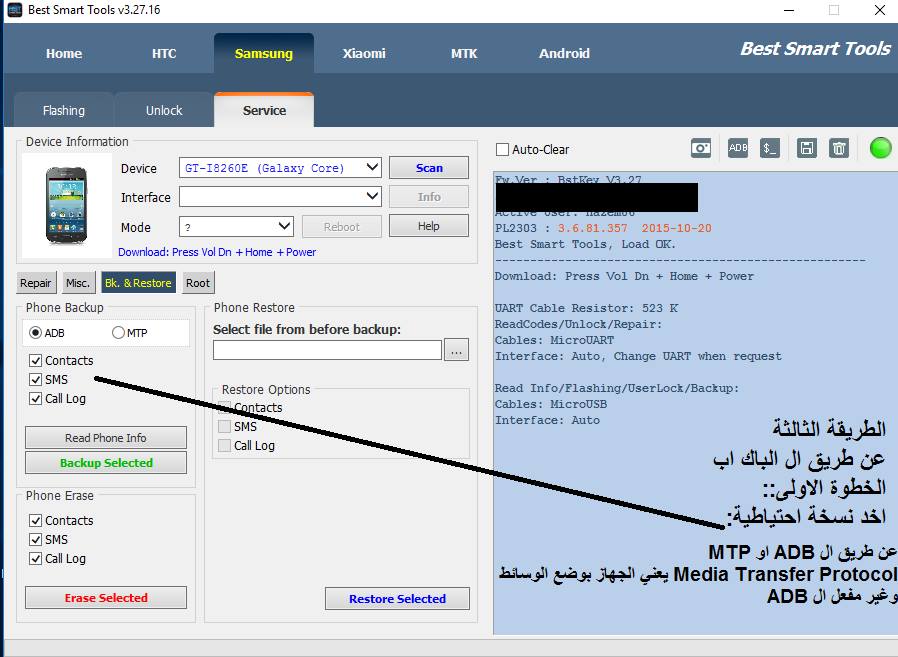The height and width of the screenshot is (657, 898).
Task: Minimize the Best Smart Tools window
Action: coord(789,10)
